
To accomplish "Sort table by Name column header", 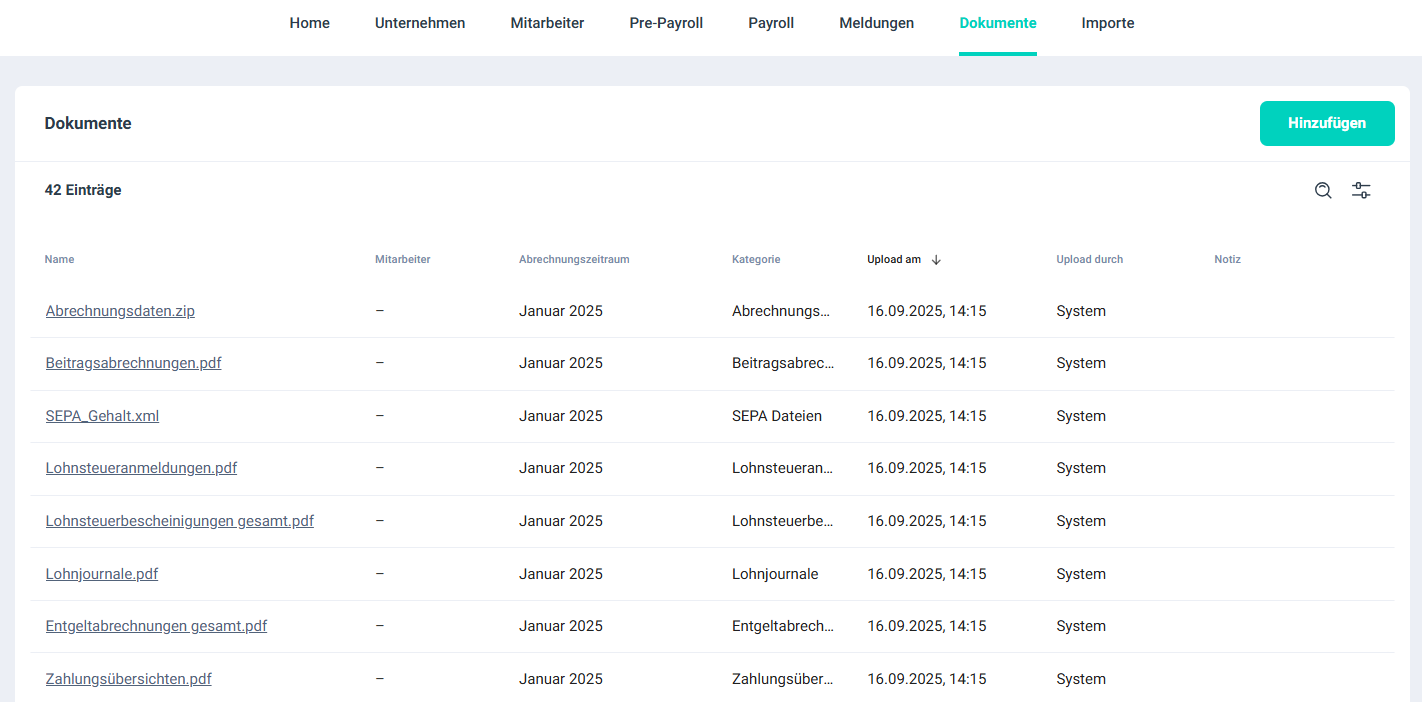I will [59, 260].
